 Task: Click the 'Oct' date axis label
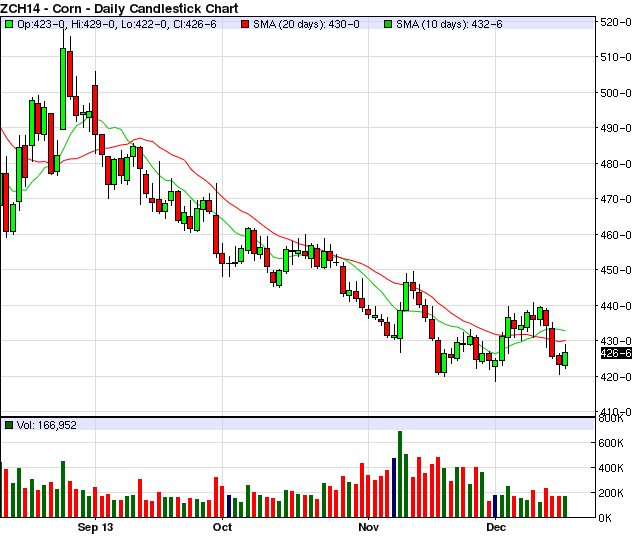click(222, 527)
